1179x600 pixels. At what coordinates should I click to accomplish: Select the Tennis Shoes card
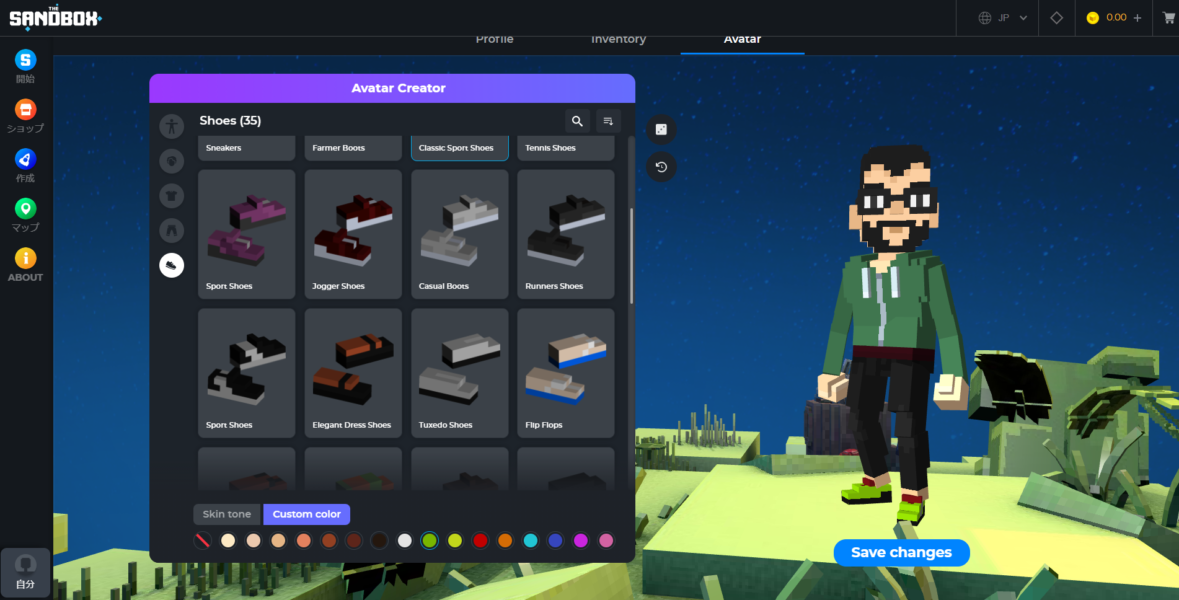click(566, 148)
